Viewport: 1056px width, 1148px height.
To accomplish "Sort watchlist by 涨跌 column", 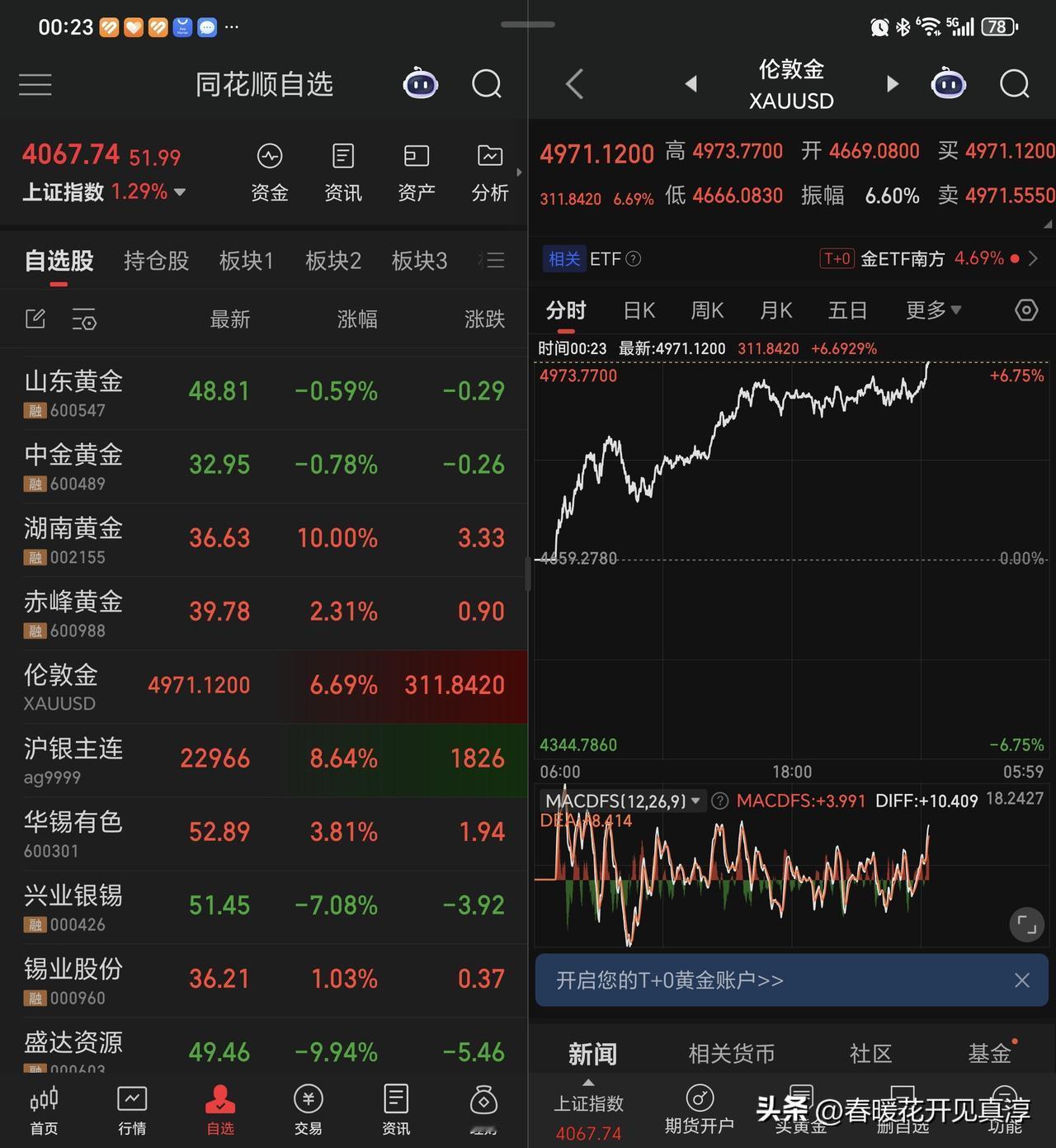I will (484, 319).
